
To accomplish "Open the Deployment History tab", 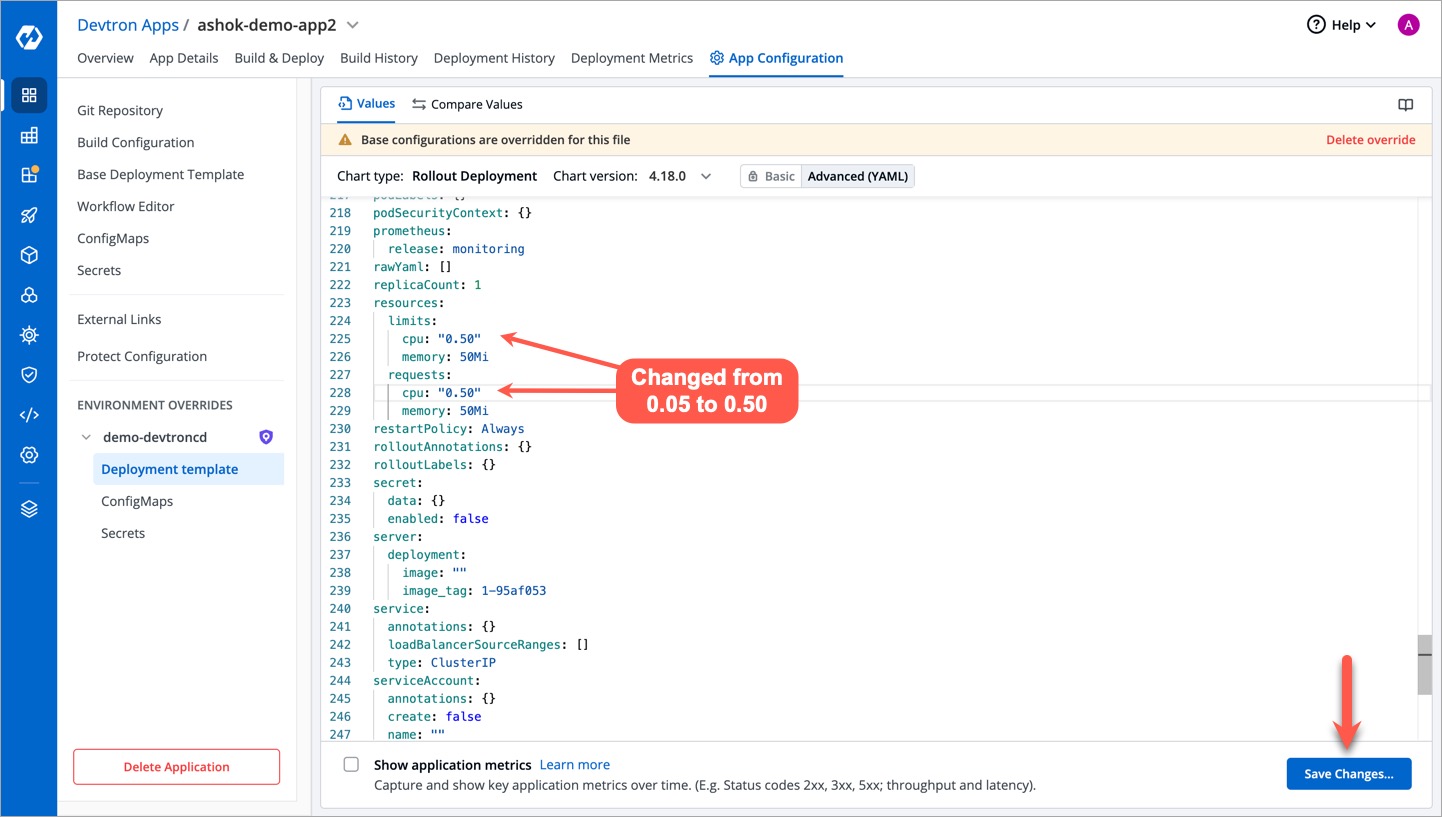I will coord(494,58).
